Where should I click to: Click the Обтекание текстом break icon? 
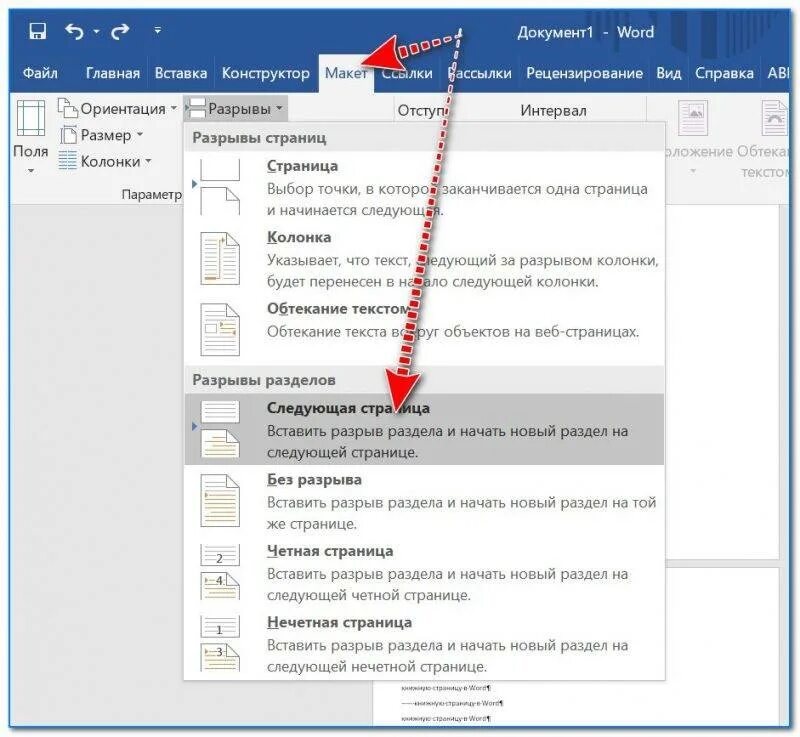tap(220, 330)
